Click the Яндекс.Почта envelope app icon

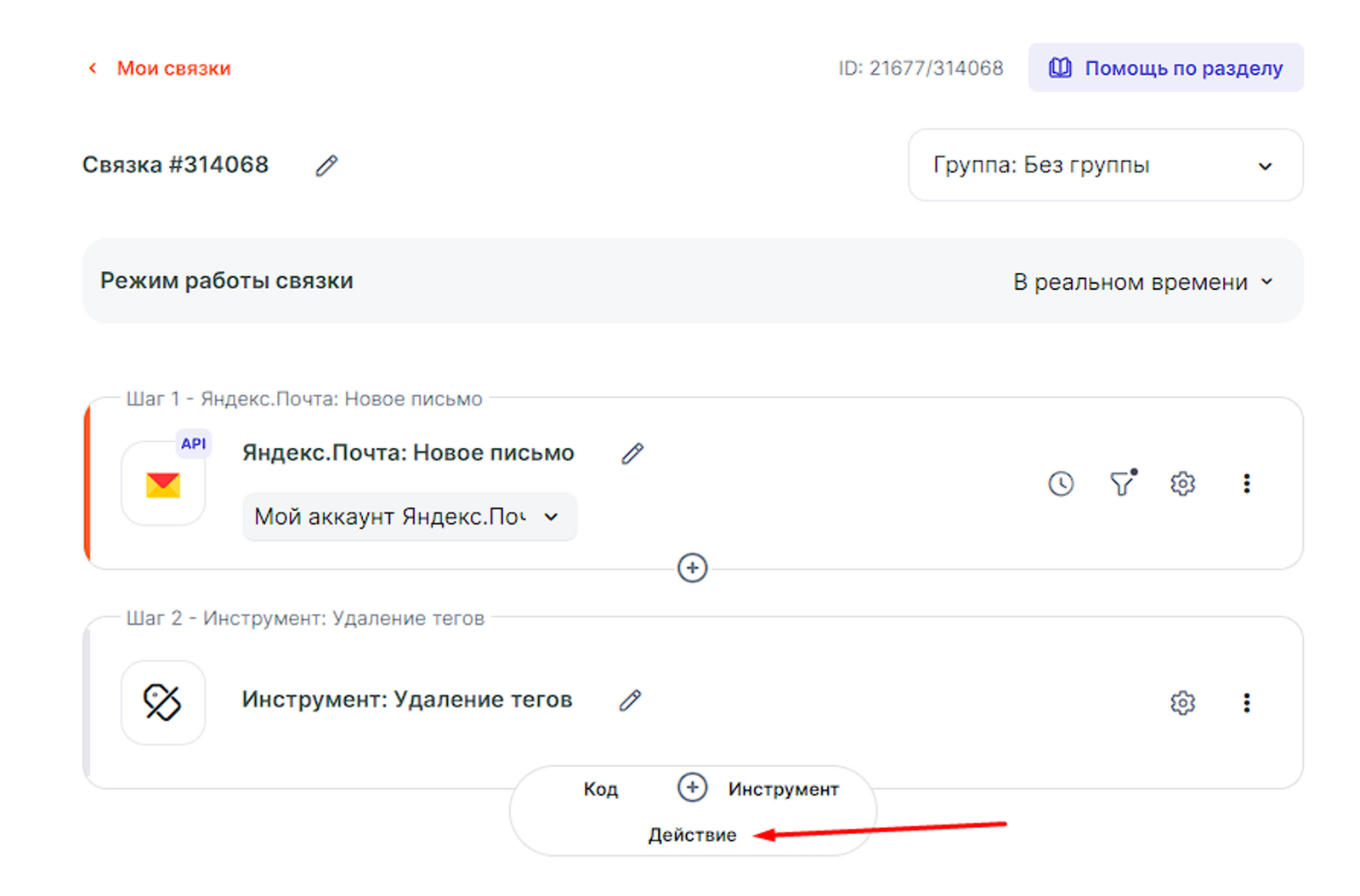tap(163, 485)
